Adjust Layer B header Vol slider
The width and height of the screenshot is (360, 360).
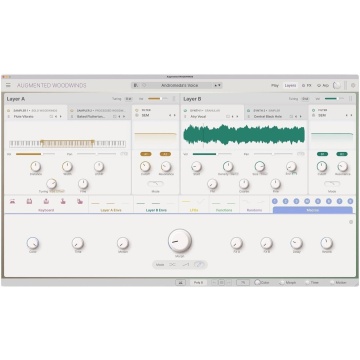[335, 99]
